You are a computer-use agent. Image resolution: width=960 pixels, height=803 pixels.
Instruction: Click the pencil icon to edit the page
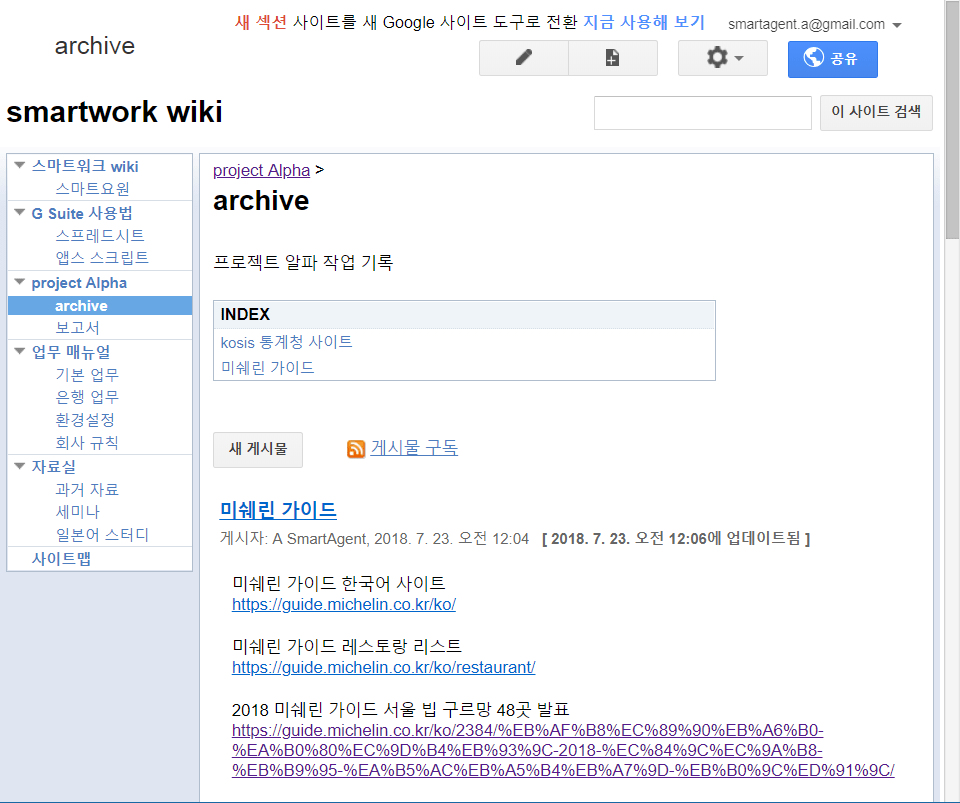point(523,57)
